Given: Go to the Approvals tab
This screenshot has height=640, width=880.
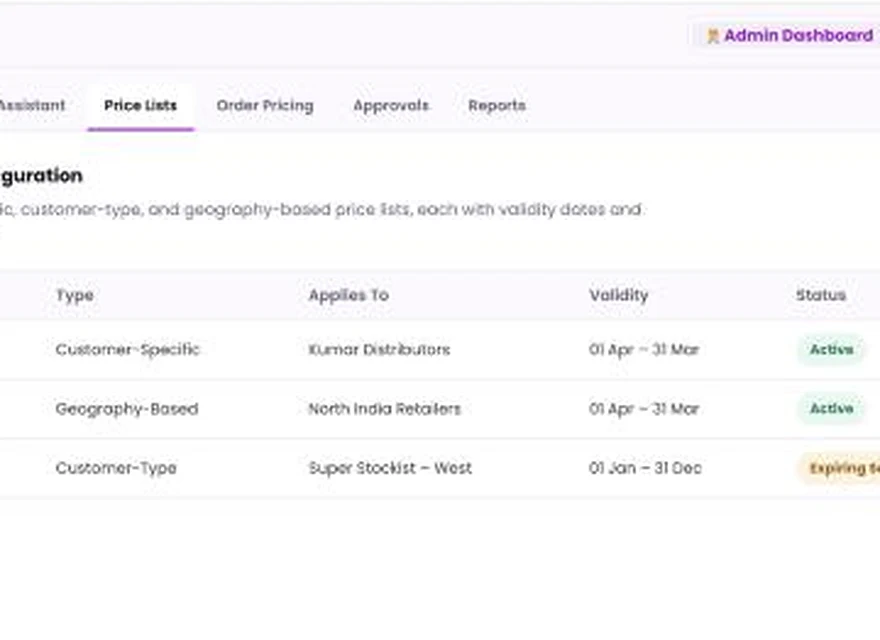Looking at the screenshot, I should click(x=391, y=106).
